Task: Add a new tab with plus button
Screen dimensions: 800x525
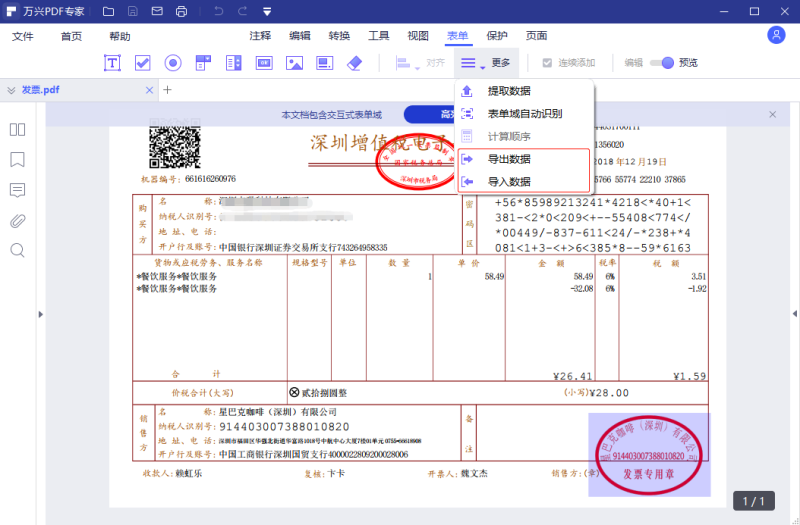Action: click(167, 90)
